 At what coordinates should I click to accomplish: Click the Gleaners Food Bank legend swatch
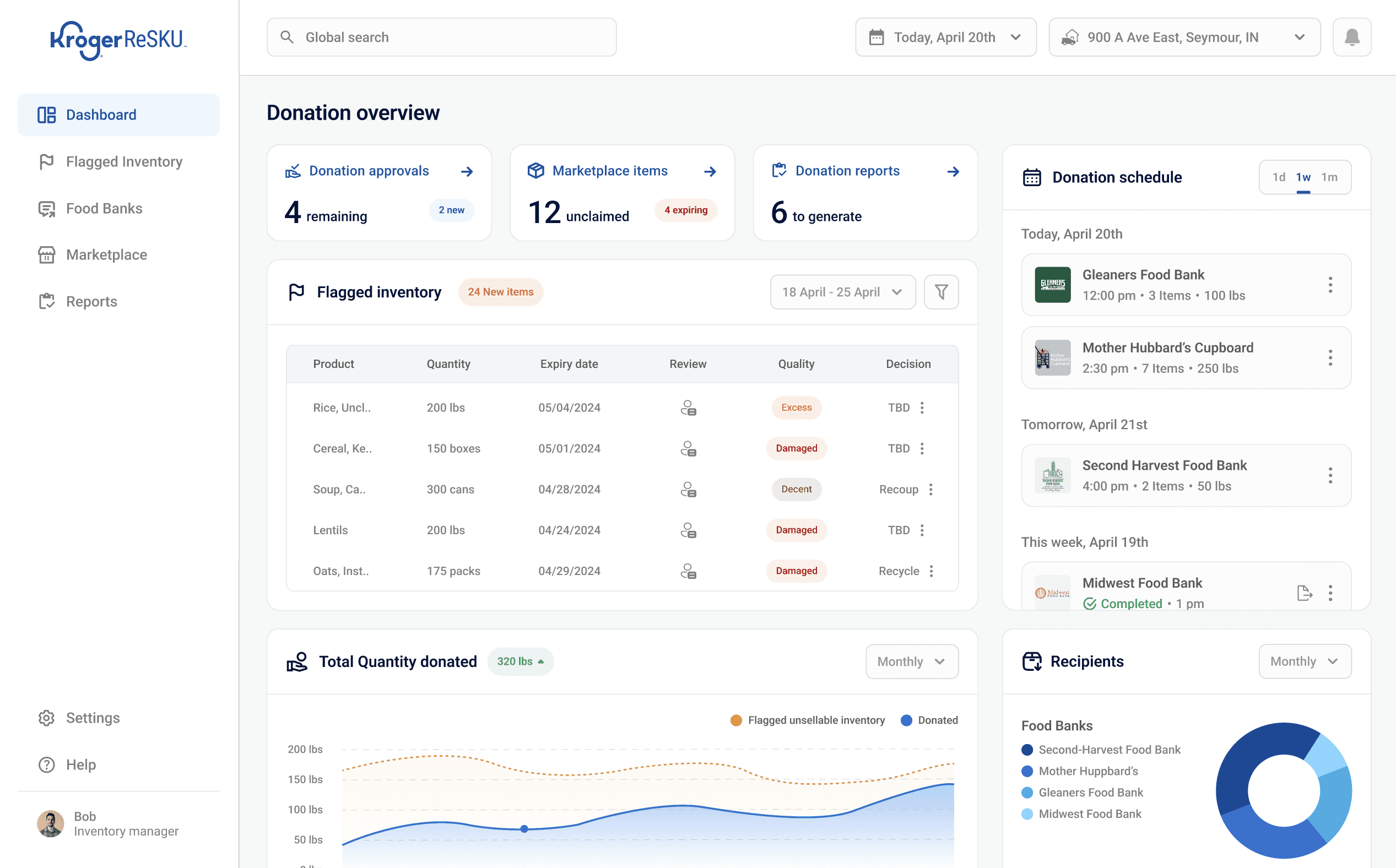1027,793
